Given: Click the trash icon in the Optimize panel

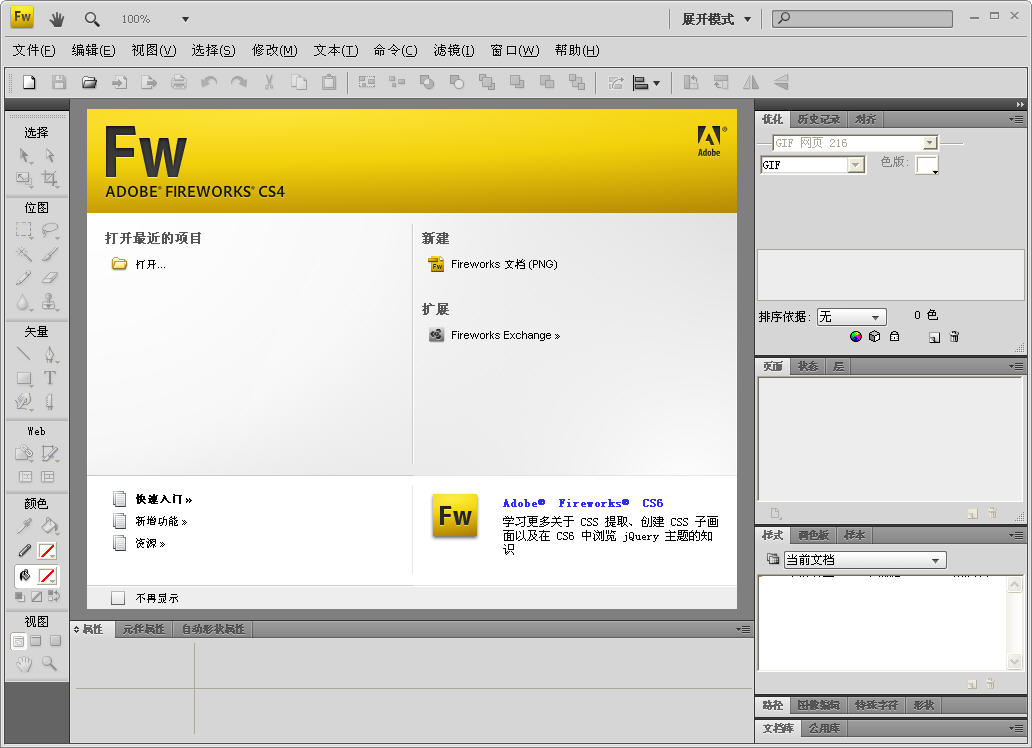Looking at the screenshot, I should coord(954,336).
